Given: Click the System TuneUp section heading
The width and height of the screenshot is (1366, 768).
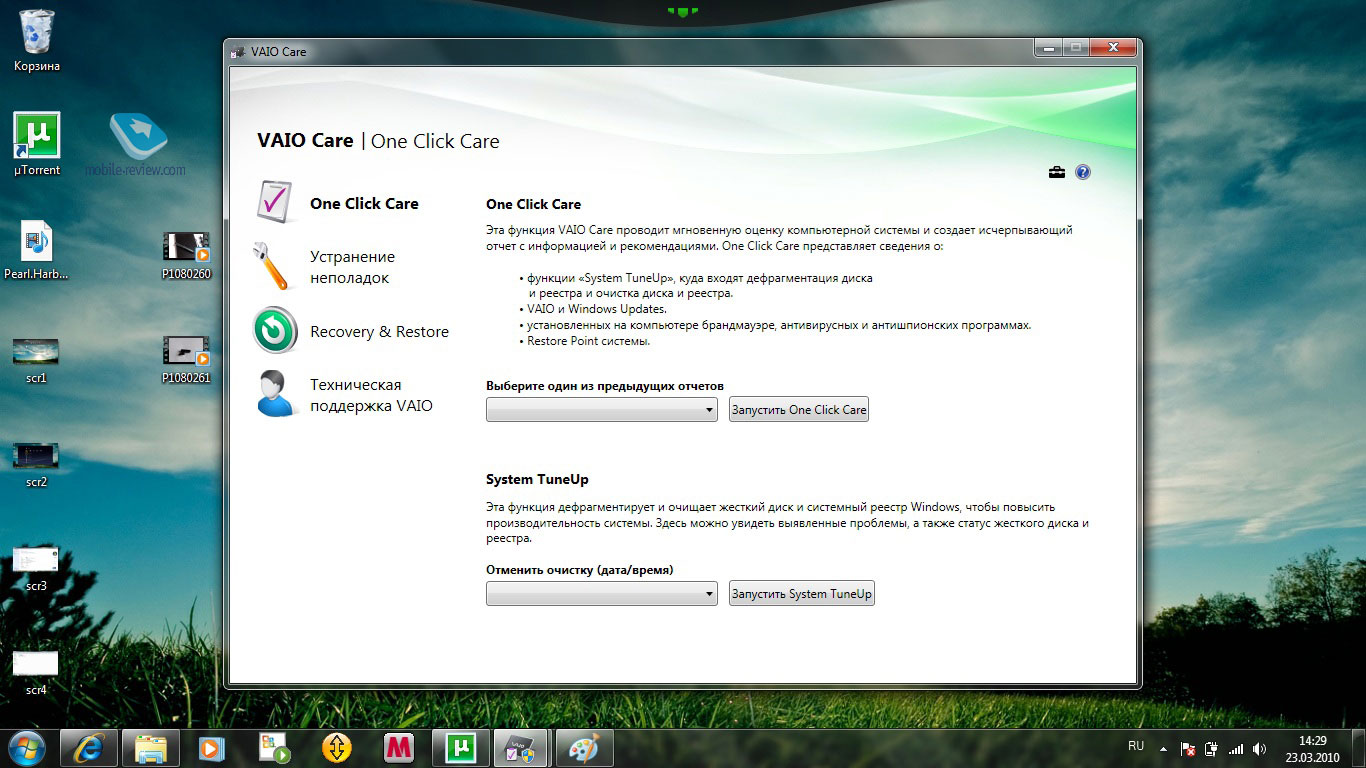Looking at the screenshot, I should point(537,480).
